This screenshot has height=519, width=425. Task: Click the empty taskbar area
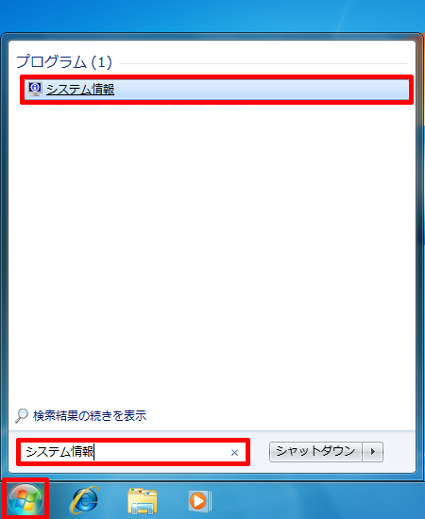[x=317, y=500]
